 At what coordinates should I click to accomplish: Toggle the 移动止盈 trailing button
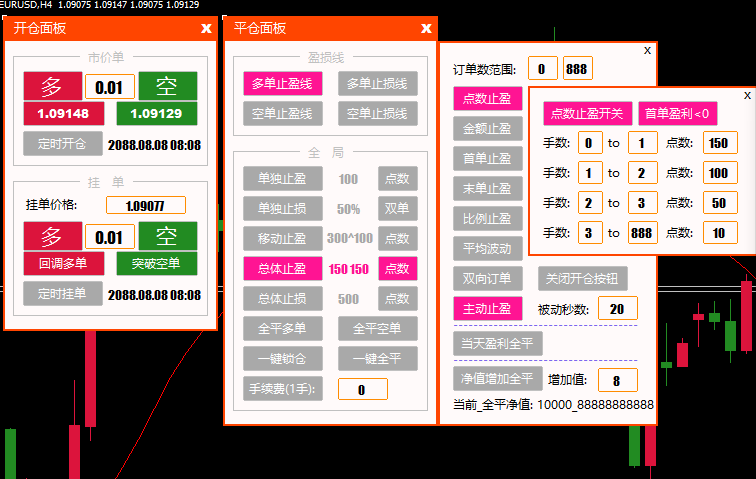283,238
